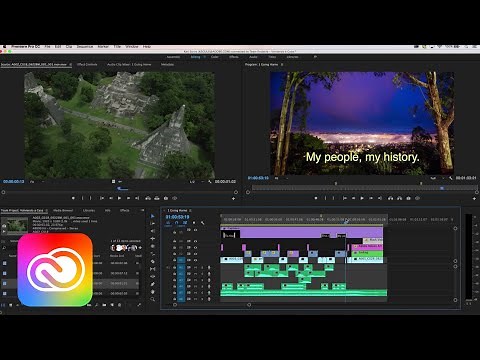
Task: Toggle V1 track output eye
Action: (195, 260)
